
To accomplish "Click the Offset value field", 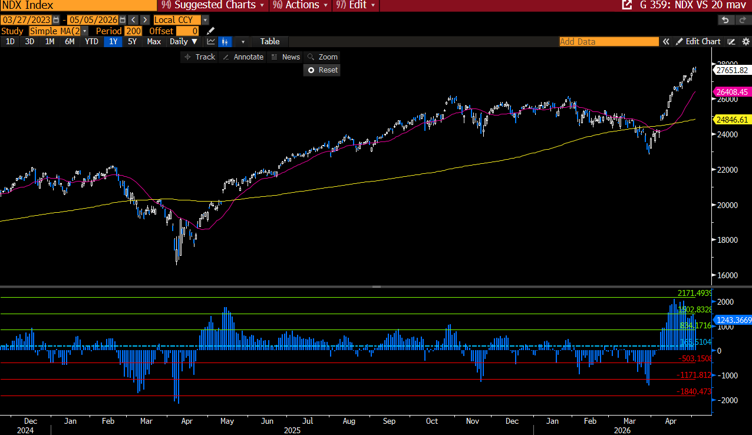I will [x=188, y=31].
